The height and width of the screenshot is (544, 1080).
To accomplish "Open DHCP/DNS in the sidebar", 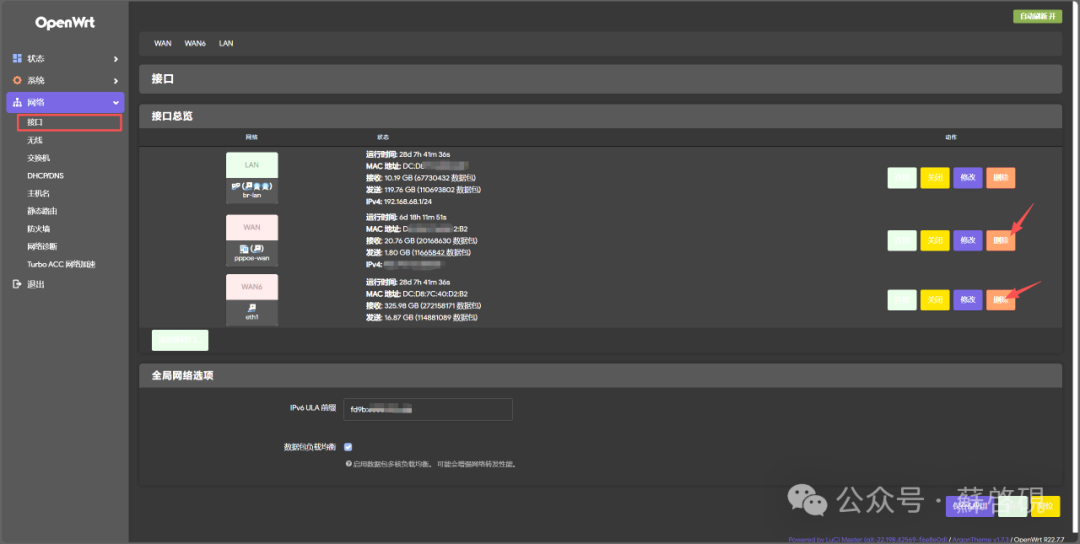I will click(x=45, y=176).
